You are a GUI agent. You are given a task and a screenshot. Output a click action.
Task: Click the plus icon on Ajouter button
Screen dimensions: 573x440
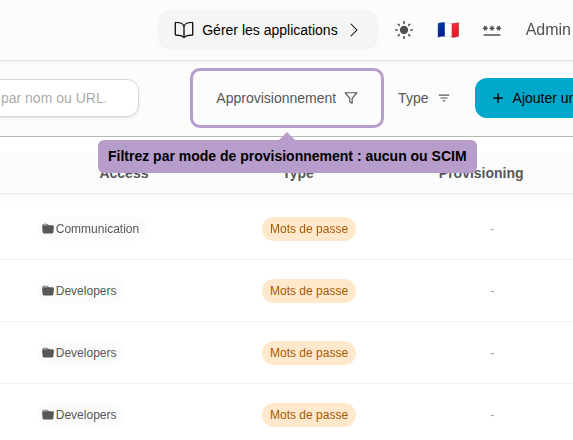tap(498, 98)
